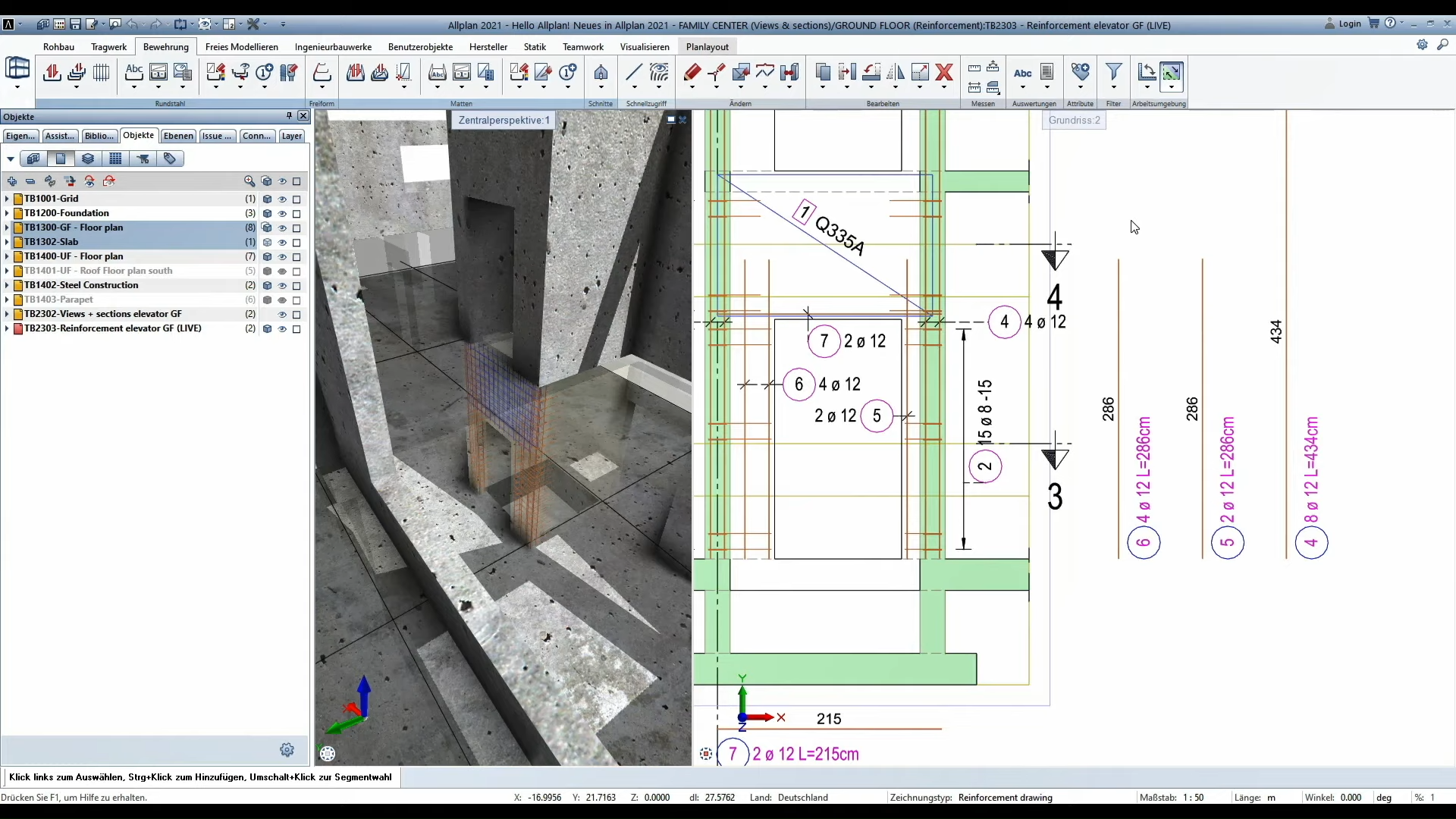The height and width of the screenshot is (819, 1456).
Task: Open the Abc label tool in Auswertungen
Action: click(1022, 73)
